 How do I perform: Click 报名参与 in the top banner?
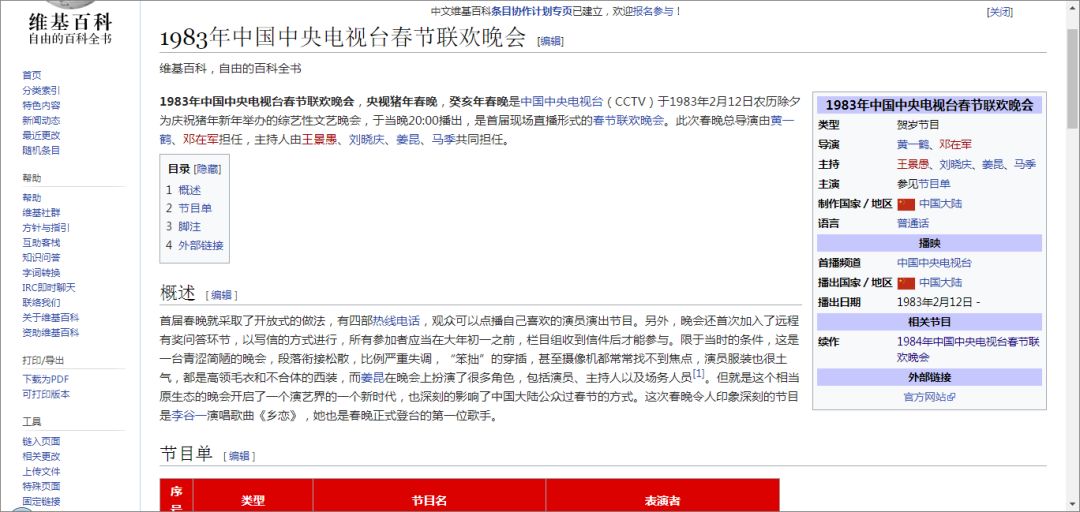tap(654, 11)
